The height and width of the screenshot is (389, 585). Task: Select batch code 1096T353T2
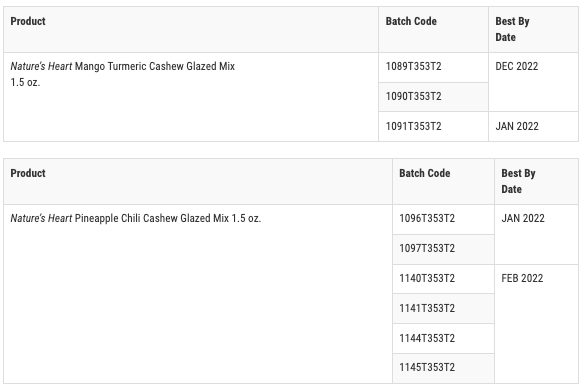(427, 218)
